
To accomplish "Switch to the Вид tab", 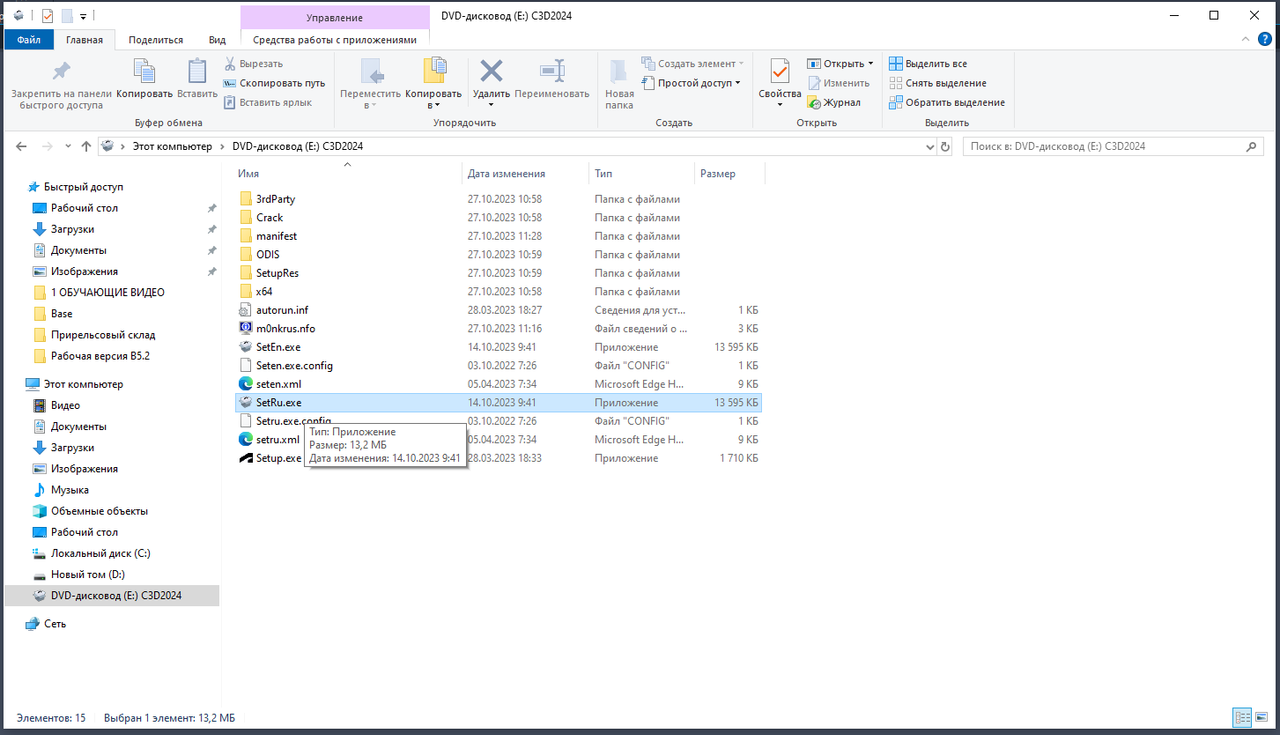I will coord(217,39).
